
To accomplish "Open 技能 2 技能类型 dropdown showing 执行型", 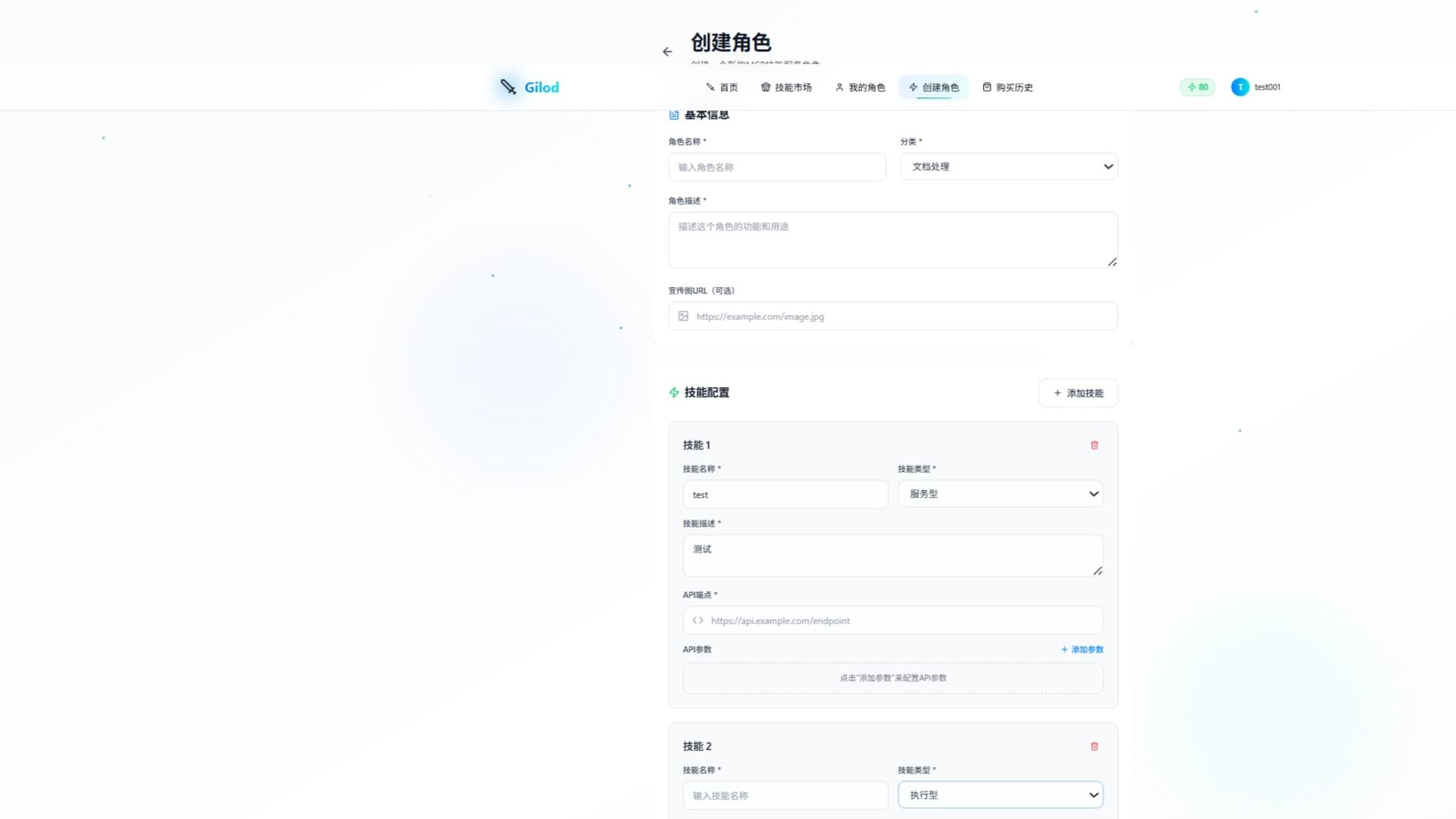I will click(1000, 794).
